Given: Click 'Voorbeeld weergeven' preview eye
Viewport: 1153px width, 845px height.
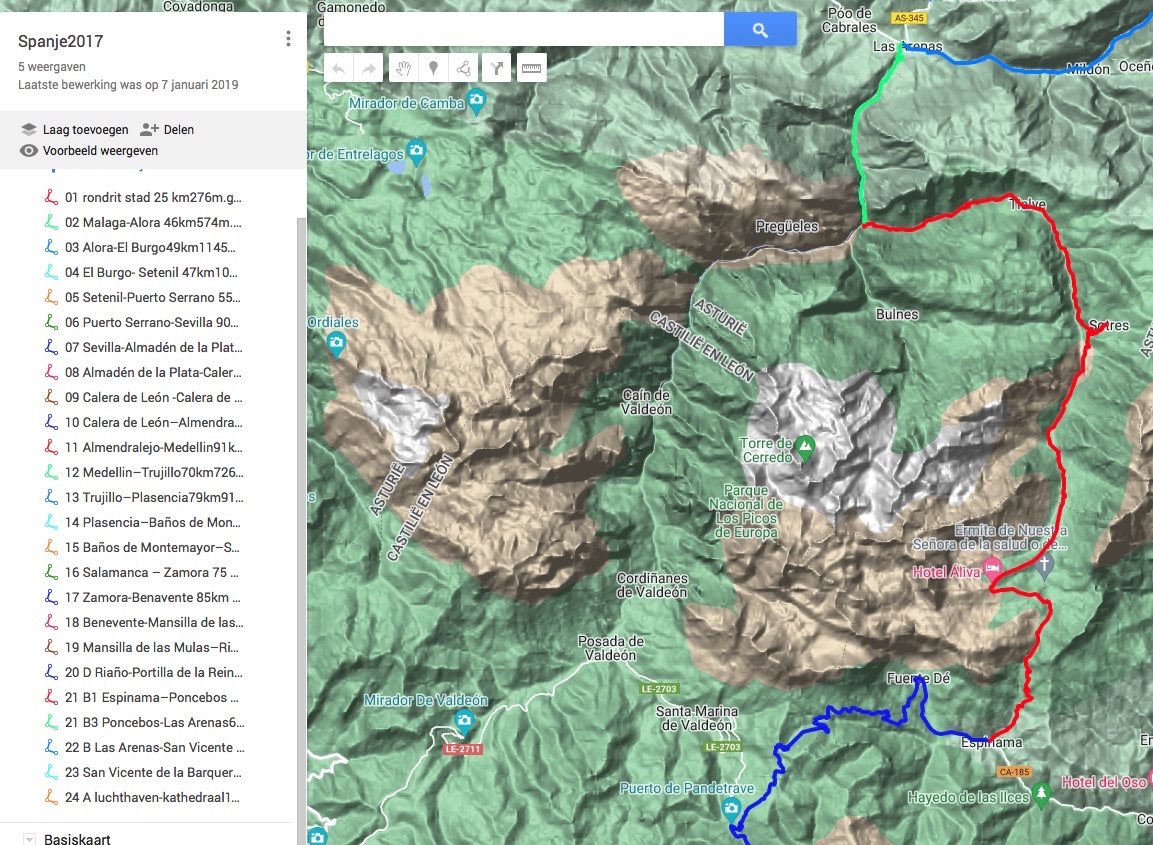Looking at the screenshot, I should tap(89, 151).
